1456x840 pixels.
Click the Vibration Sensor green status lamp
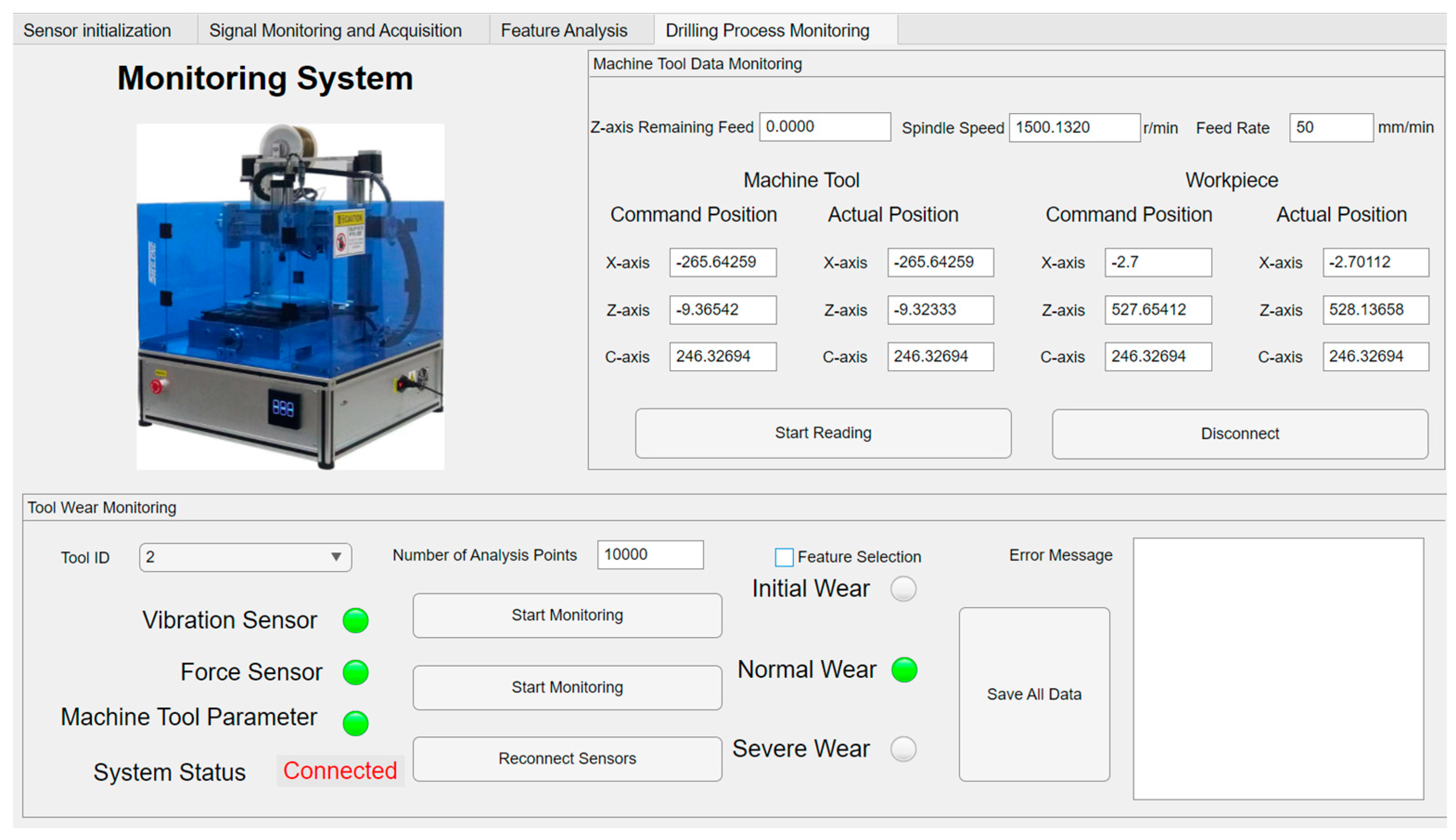click(355, 620)
